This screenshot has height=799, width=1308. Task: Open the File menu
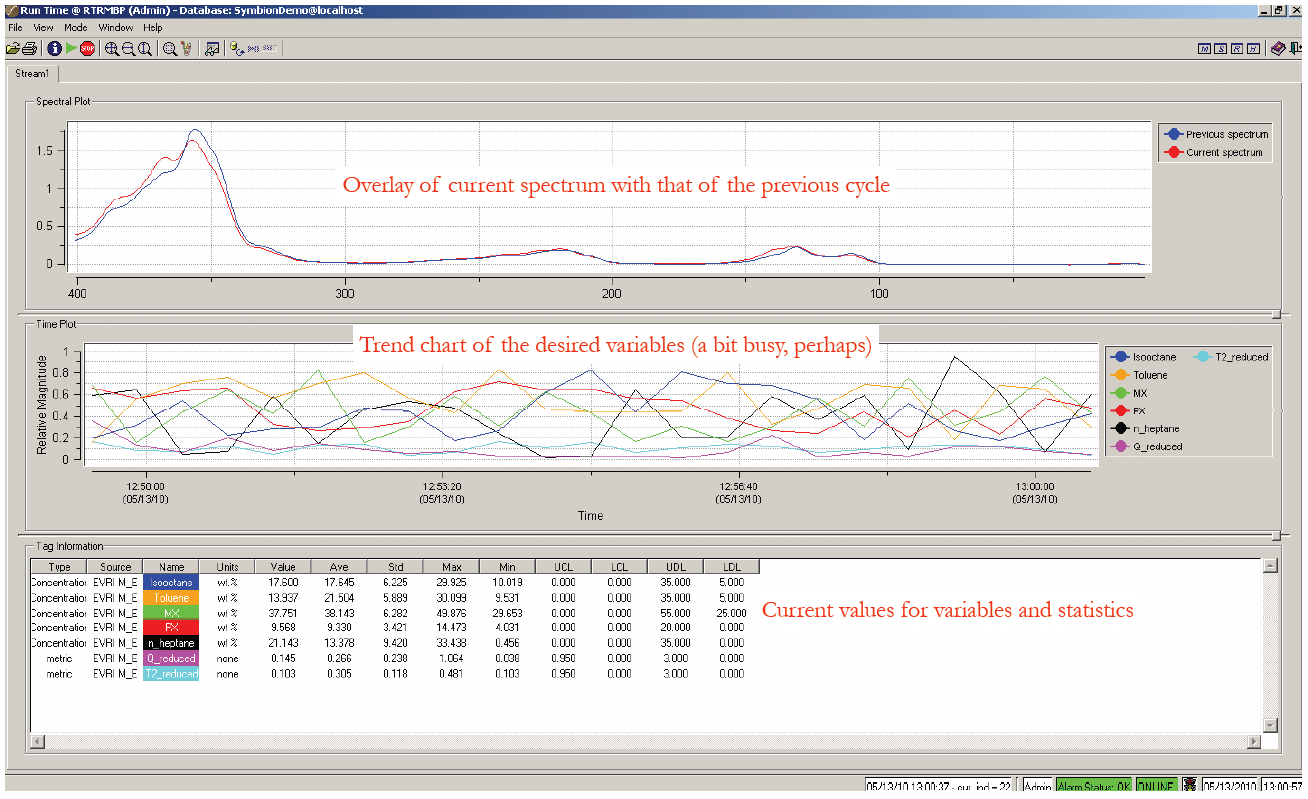(x=15, y=28)
